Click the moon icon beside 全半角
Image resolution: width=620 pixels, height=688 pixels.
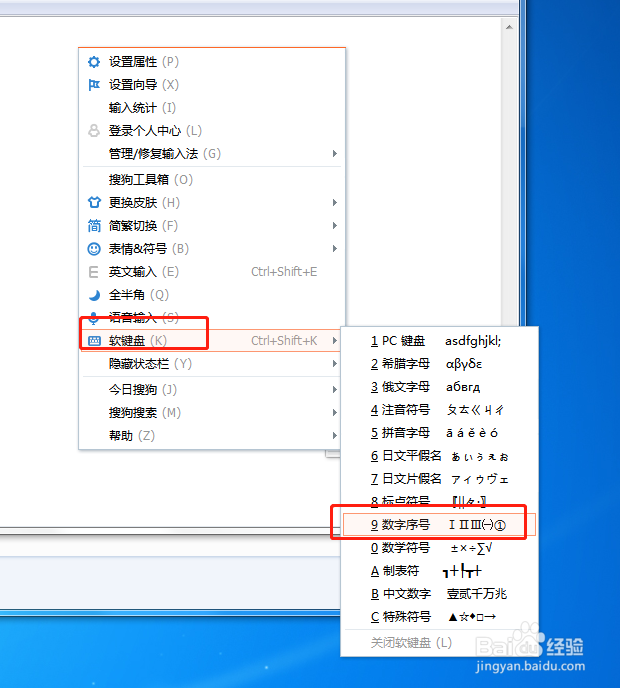coord(94,295)
